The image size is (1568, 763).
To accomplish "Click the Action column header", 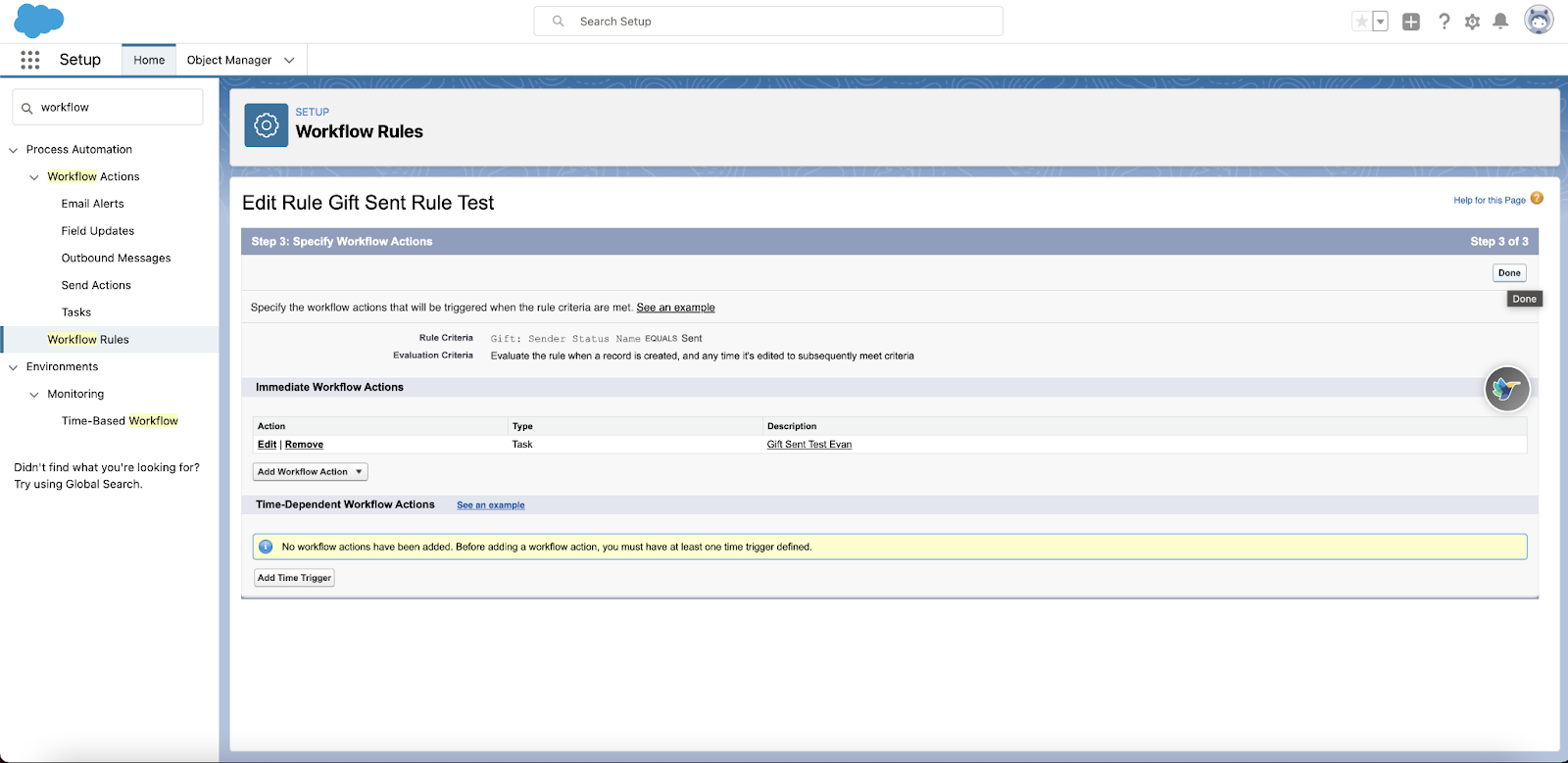I will click(271, 426).
